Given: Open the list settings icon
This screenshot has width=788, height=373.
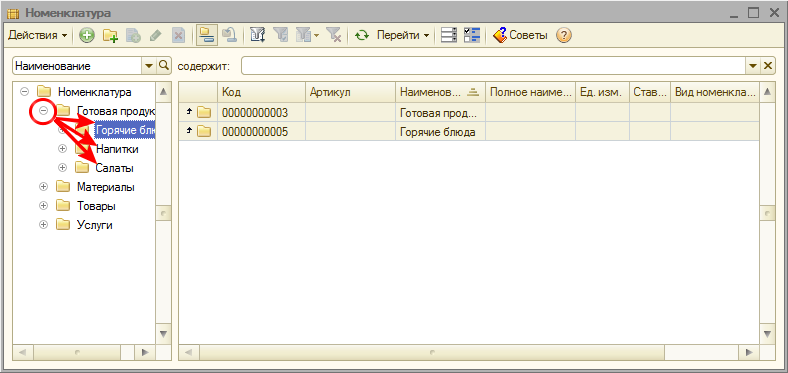Looking at the screenshot, I should [x=449, y=36].
